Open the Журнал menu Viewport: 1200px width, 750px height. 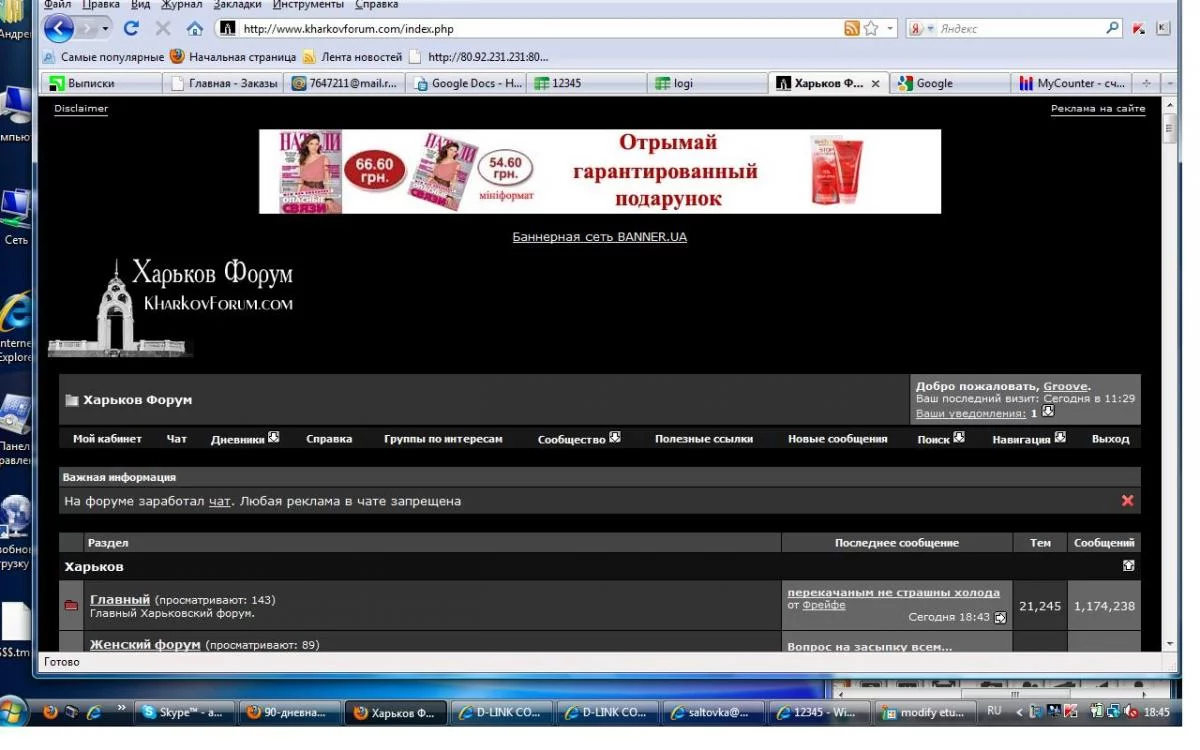(x=182, y=5)
